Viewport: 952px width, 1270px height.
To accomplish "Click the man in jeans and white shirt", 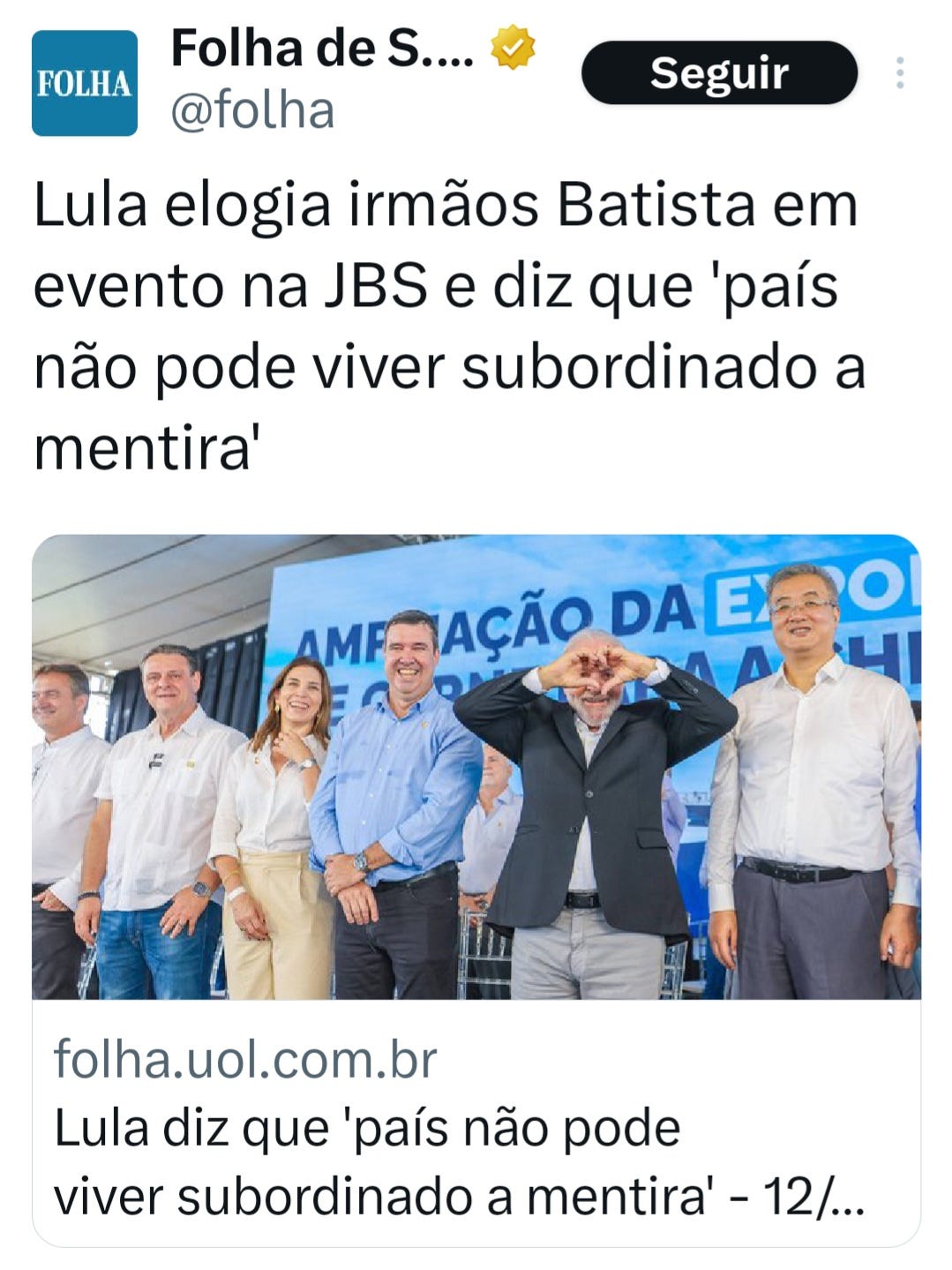I will pos(161,823).
